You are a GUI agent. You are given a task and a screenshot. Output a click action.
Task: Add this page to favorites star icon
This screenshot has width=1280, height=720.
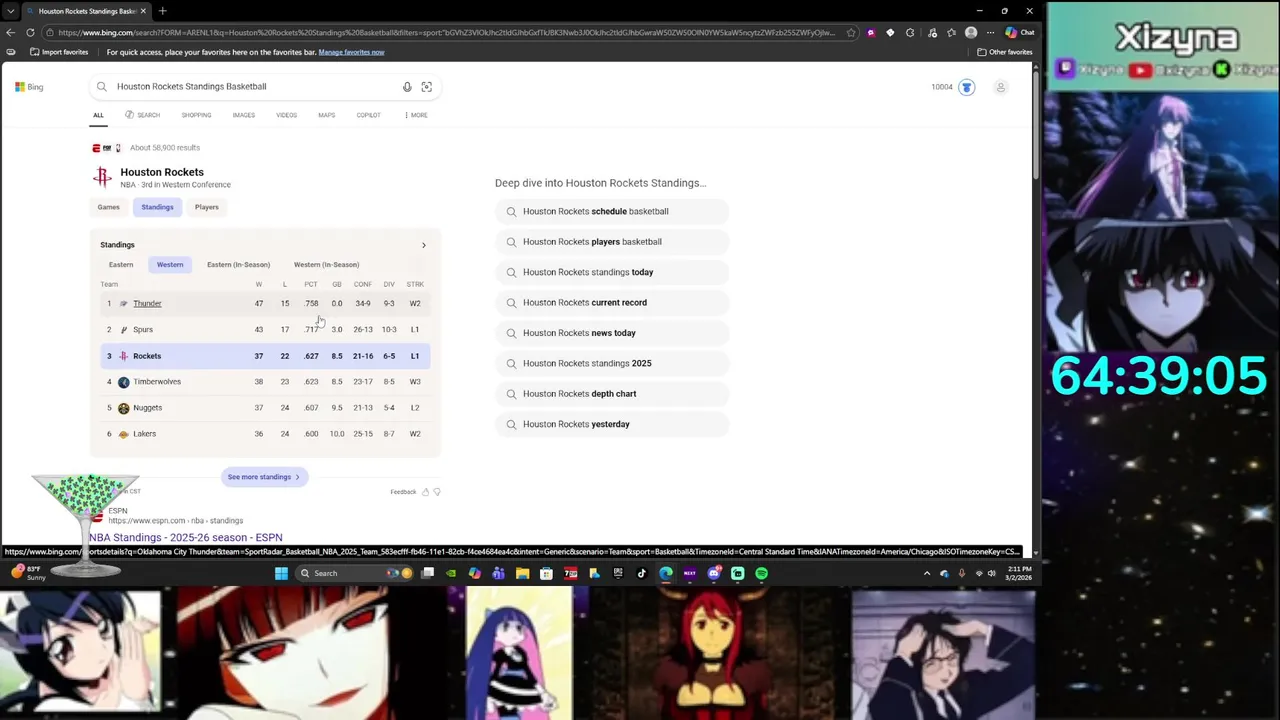(851, 32)
